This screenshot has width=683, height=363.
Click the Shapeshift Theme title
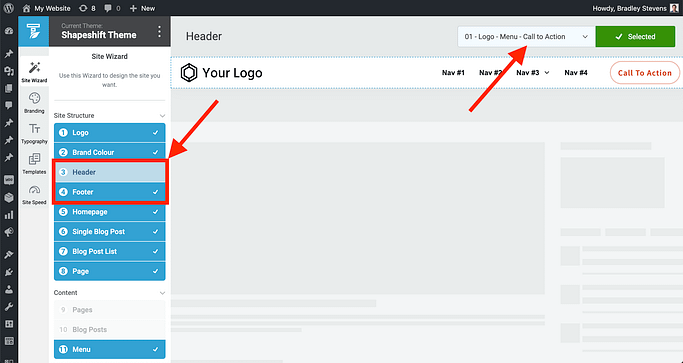click(x=99, y=35)
